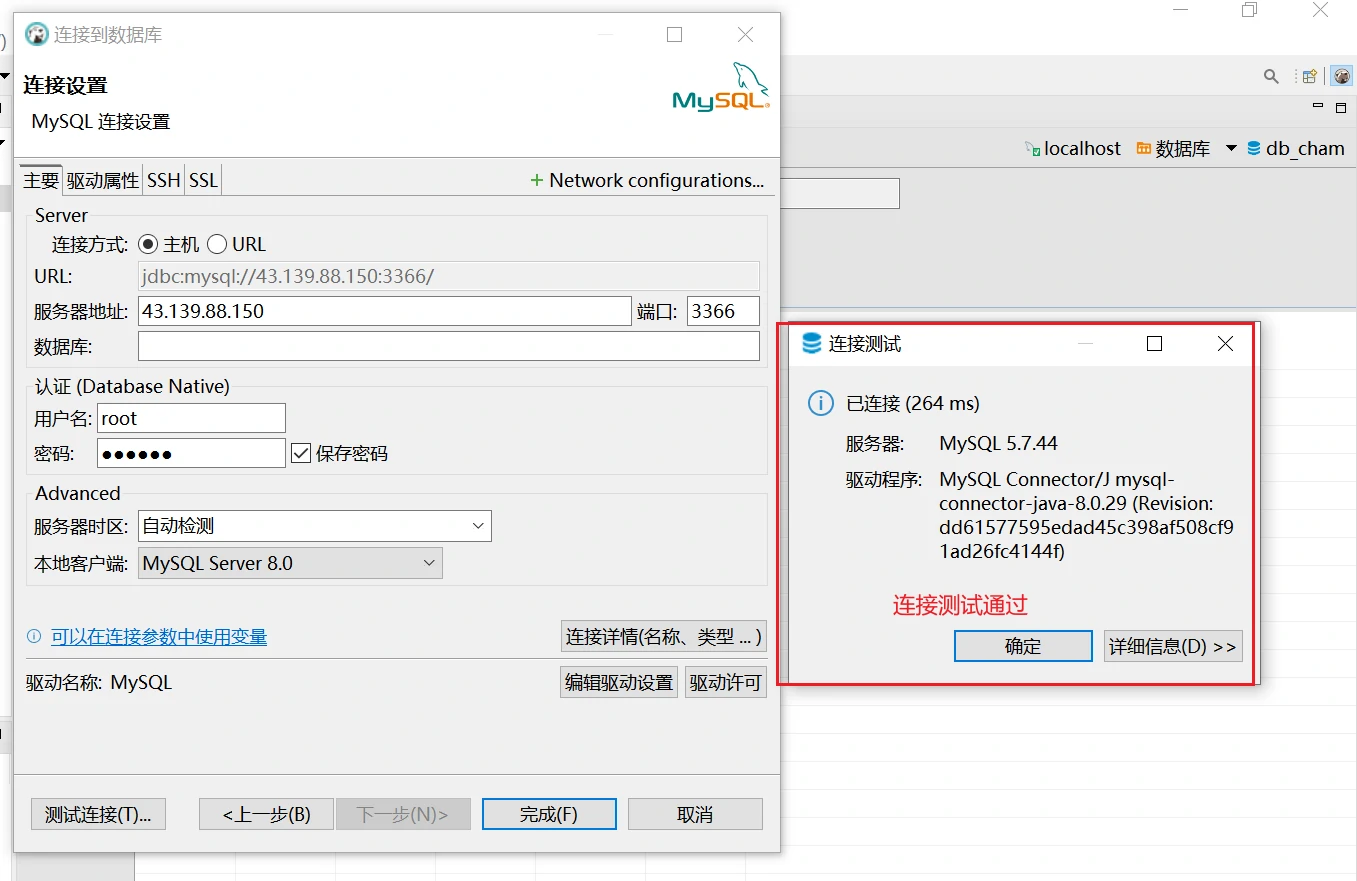The image size is (1357, 881).
Task: Click the 驱动许可 button
Action: click(726, 683)
